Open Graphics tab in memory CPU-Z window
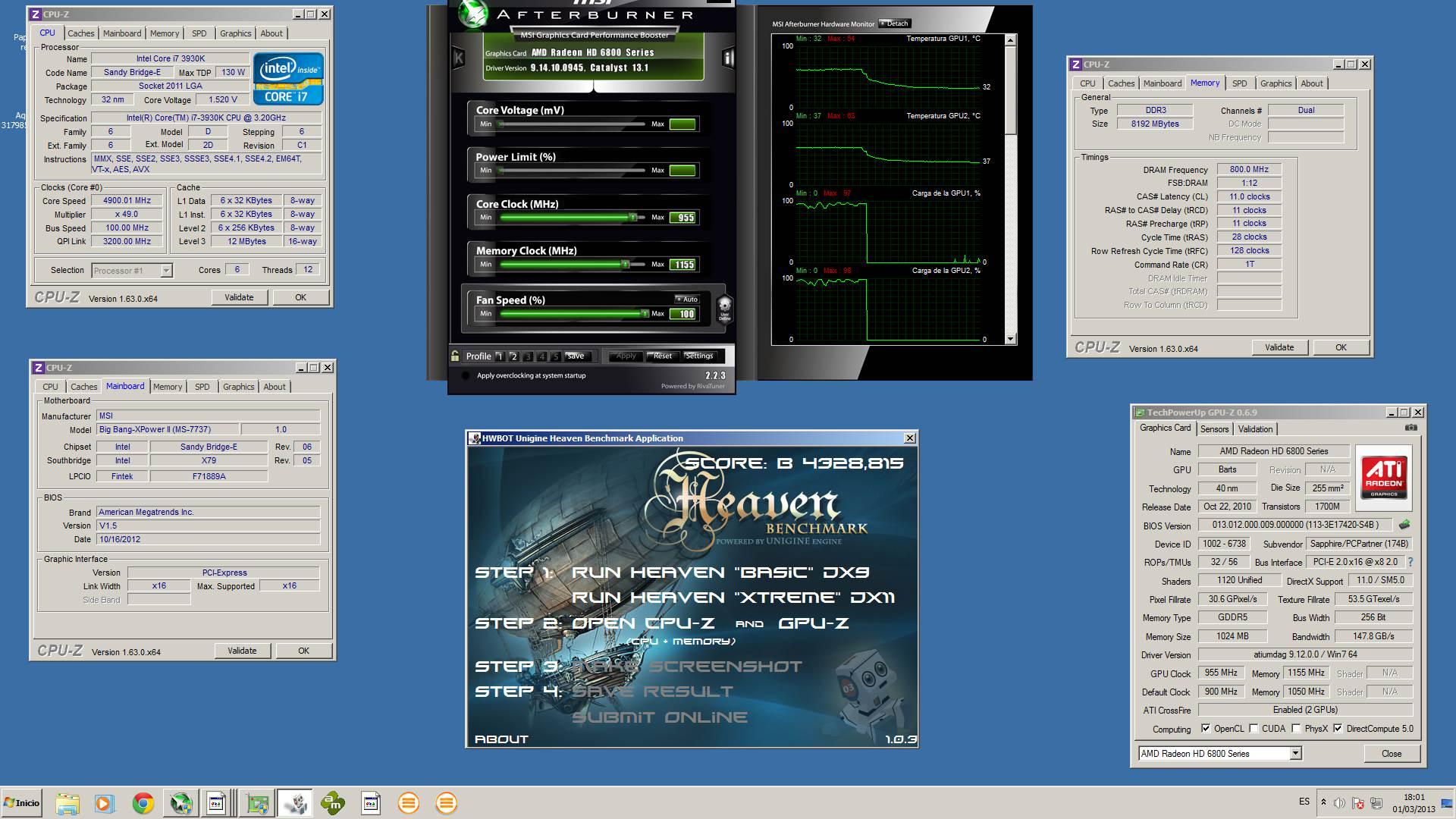This screenshot has width=1456, height=819. [1276, 83]
